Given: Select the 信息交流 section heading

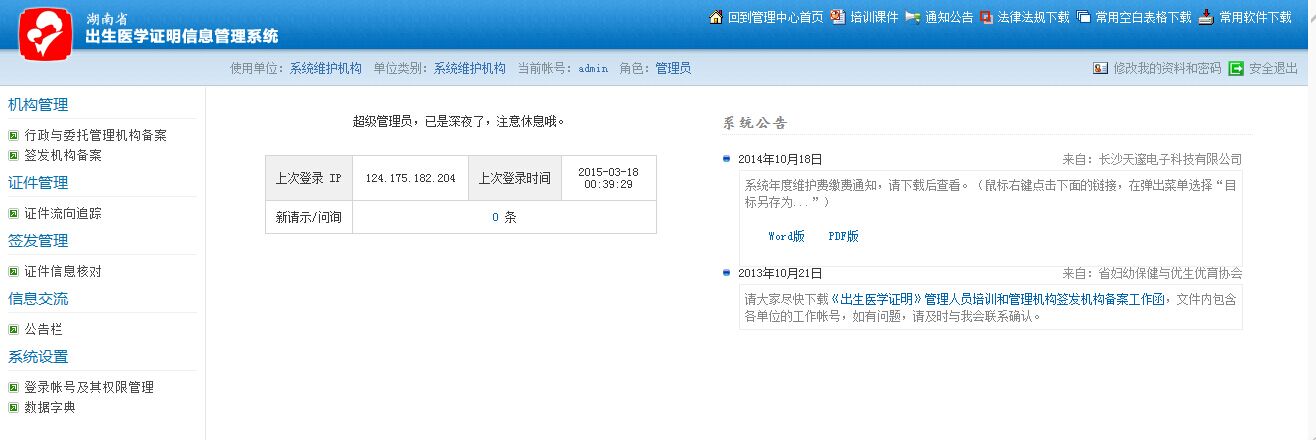Looking at the screenshot, I should click(38, 299).
